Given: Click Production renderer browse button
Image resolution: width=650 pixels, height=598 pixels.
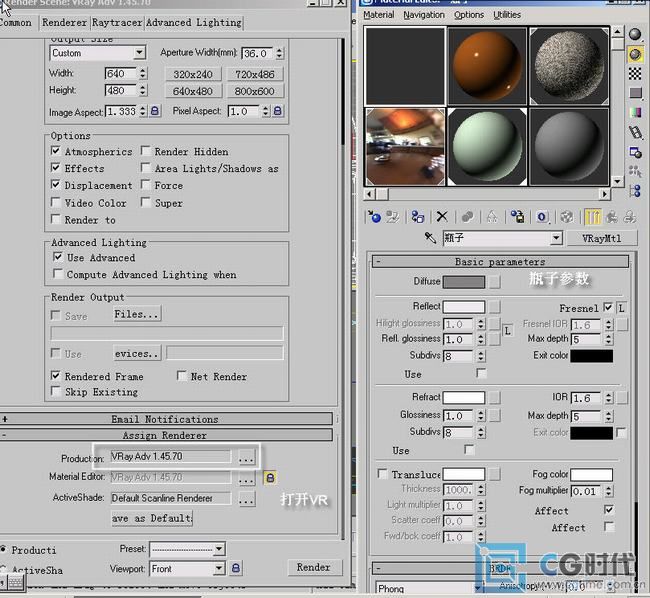Looking at the screenshot, I should pyautogui.click(x=246, y=458).
